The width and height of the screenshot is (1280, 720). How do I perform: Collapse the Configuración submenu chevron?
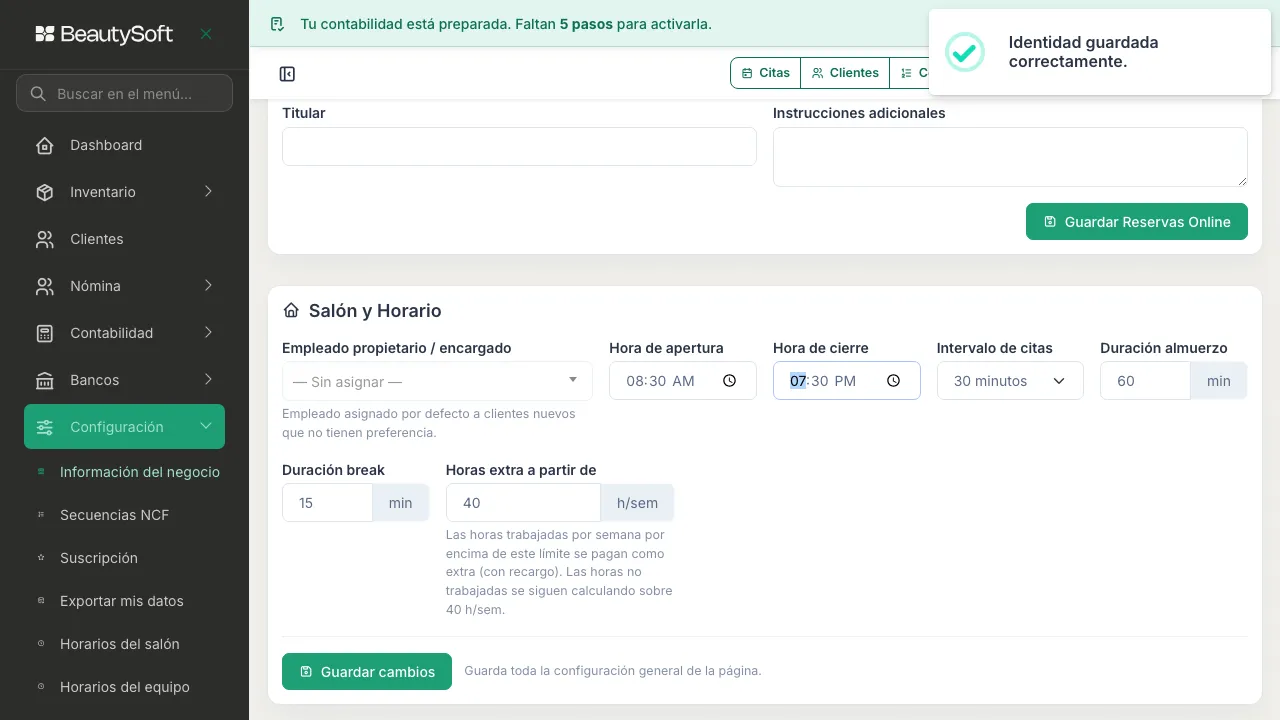click(x=206, y=427)
